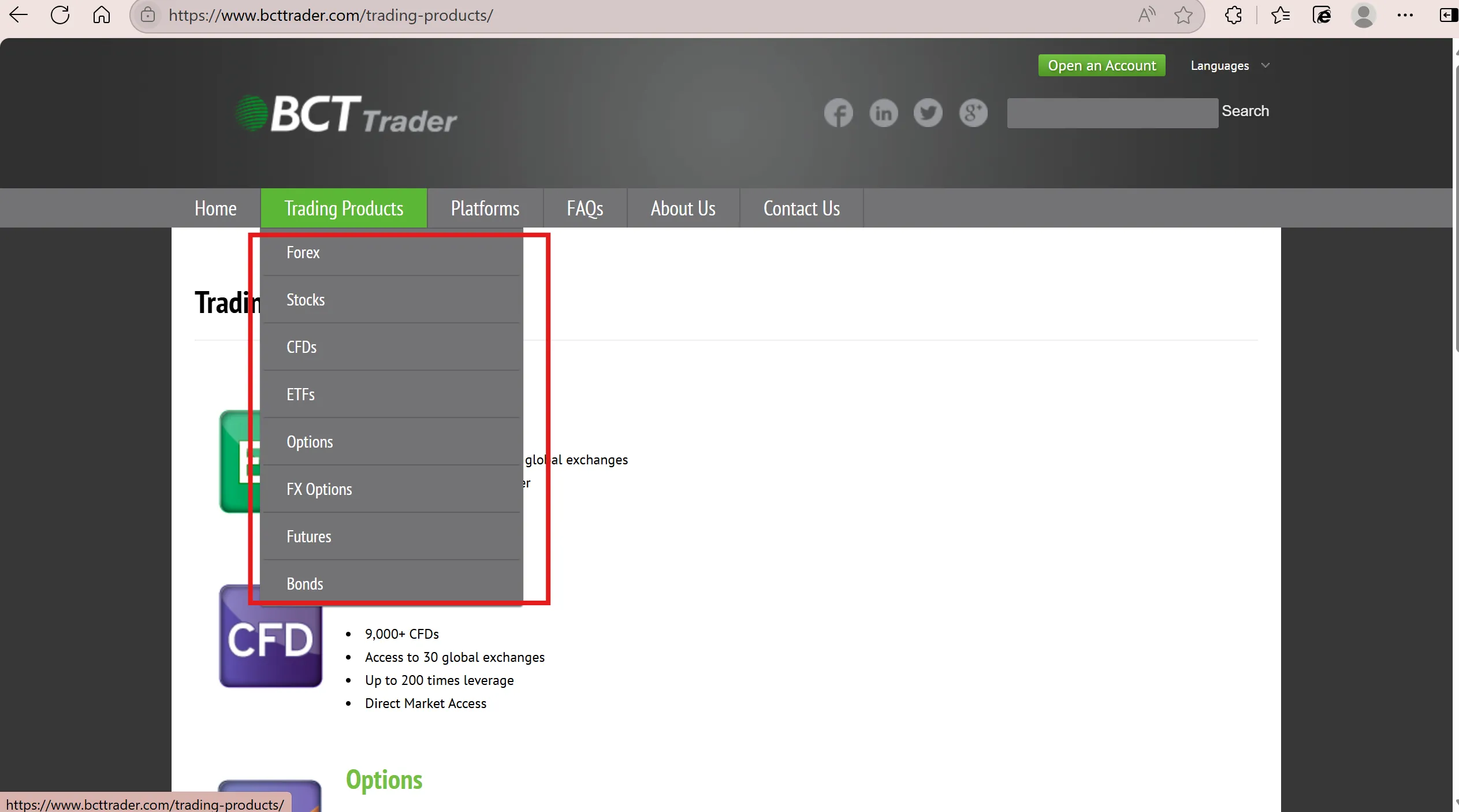Visit BCT Trader Facebook page
Viewport: 1459px width, 812px height.
tap(838, 113)
